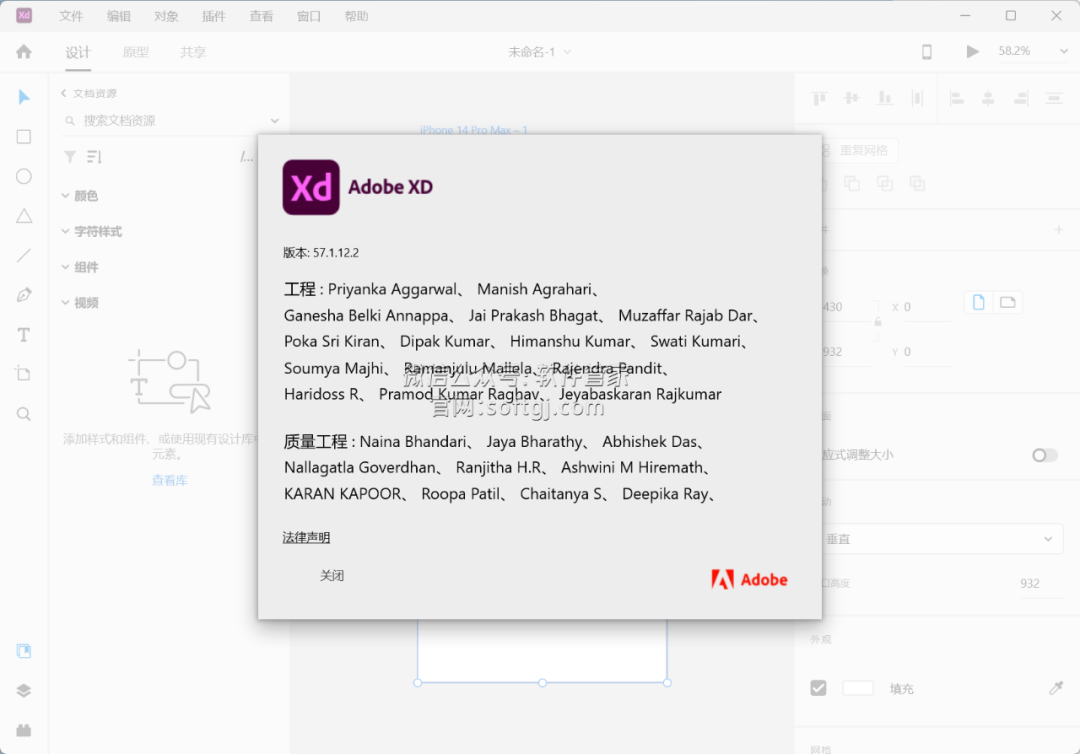The width and height of the screenshot is (1080, 754).
Task: Select the Select (arrow) tool
Action: click(24, 97)
